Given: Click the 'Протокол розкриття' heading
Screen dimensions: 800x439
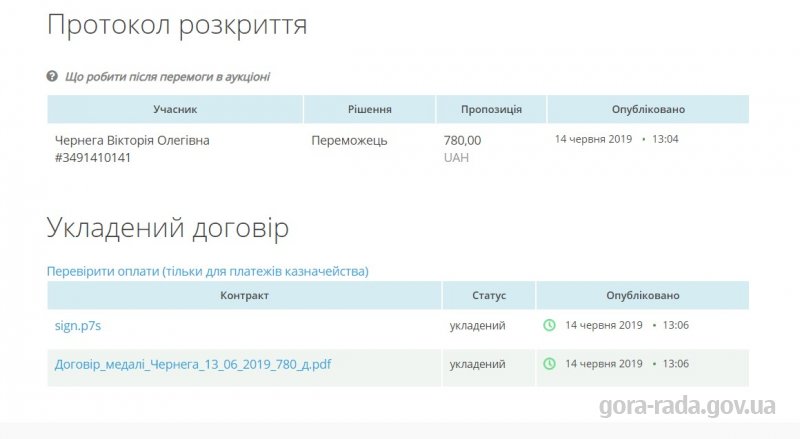Looking at the screenshot, I should [177, 25].
